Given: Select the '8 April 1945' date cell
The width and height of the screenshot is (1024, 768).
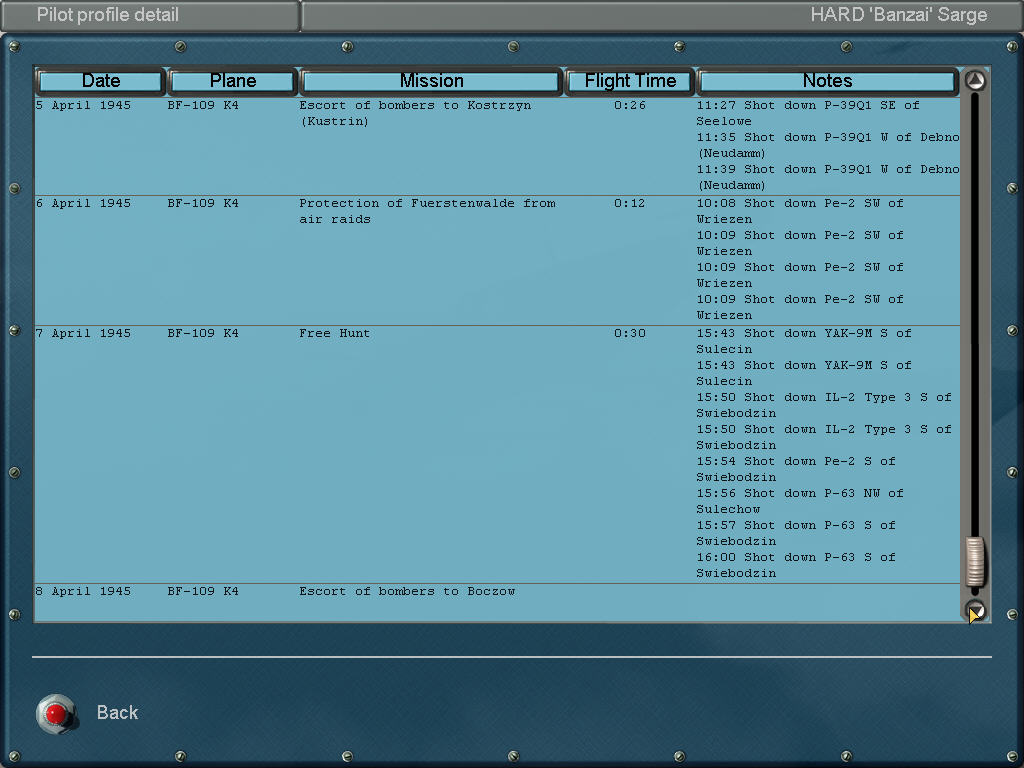Looking at the screenshot, I should click(84, 591).
